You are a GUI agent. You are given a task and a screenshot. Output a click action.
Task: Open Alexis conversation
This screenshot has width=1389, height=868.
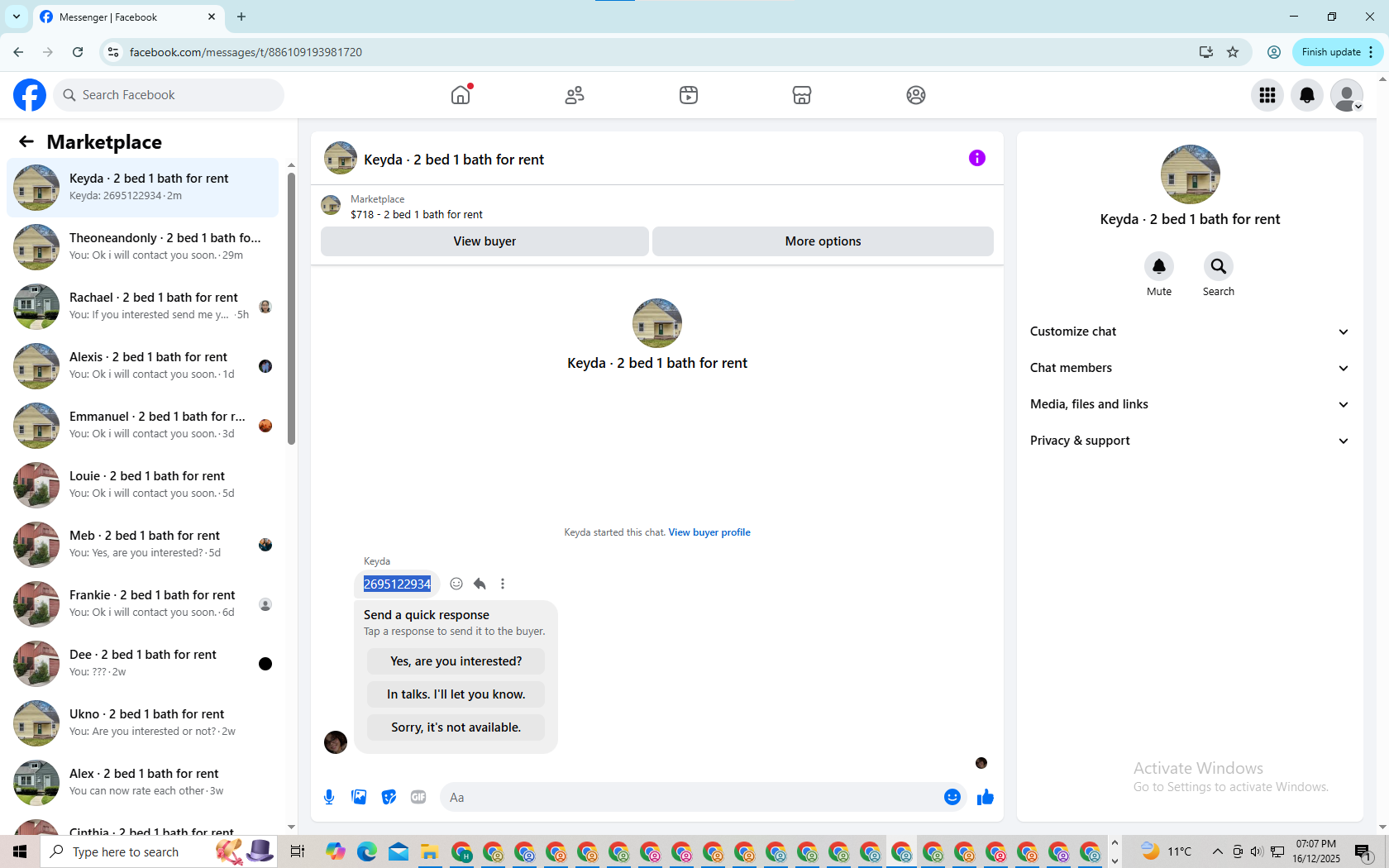[142, 366]
